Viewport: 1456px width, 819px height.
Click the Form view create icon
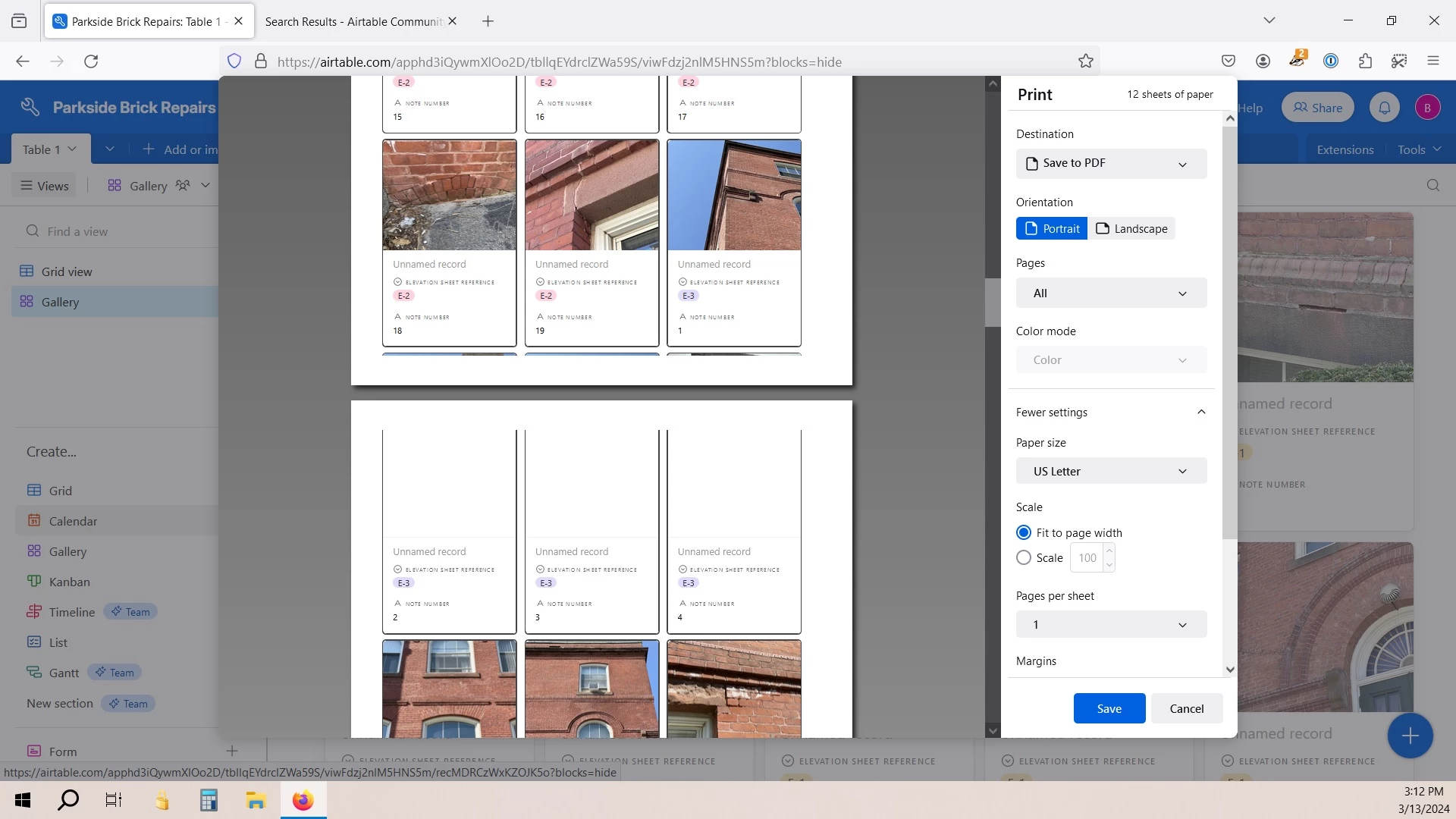tap(232, 751)
